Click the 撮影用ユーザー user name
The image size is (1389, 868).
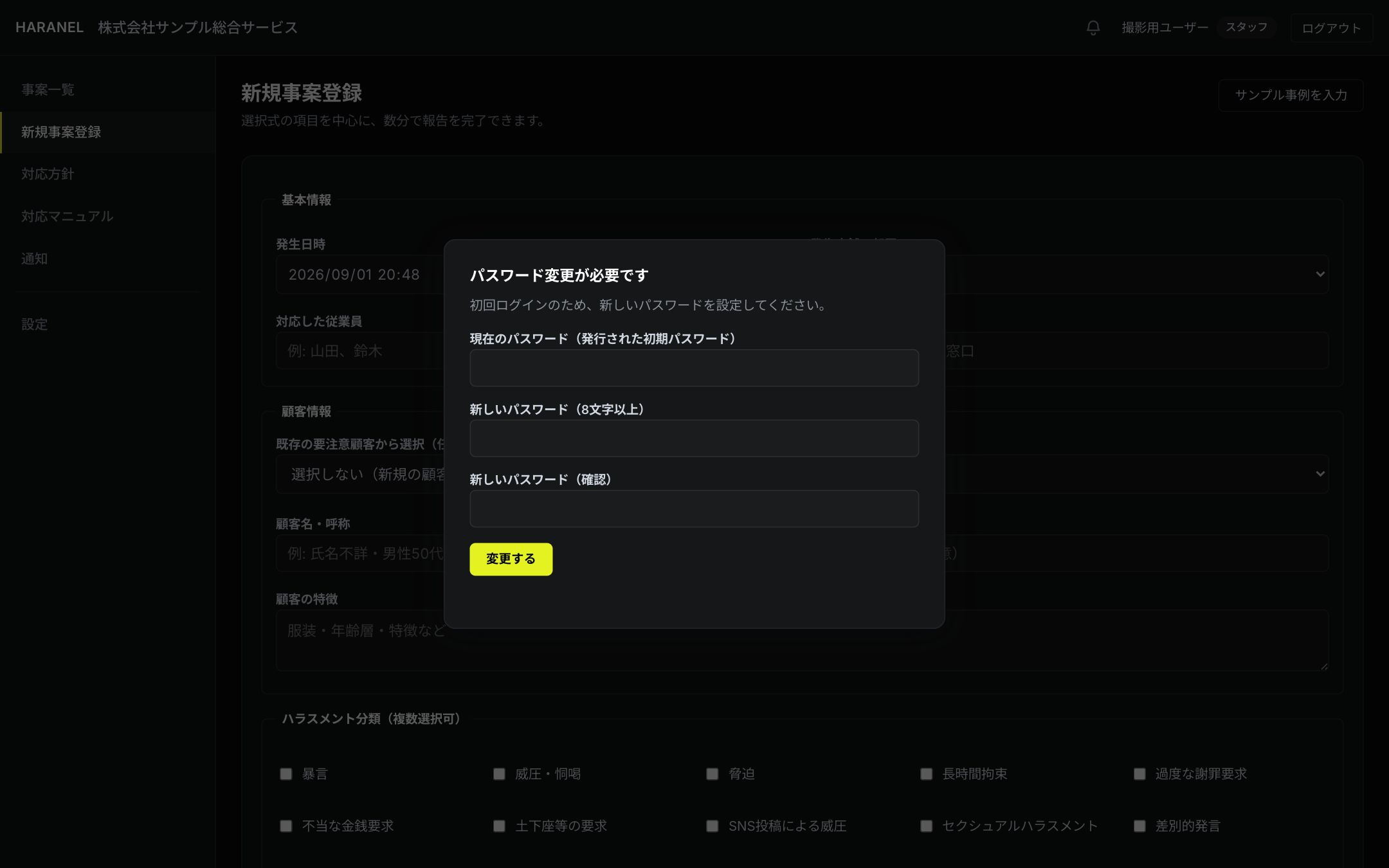click(1165, 28)
